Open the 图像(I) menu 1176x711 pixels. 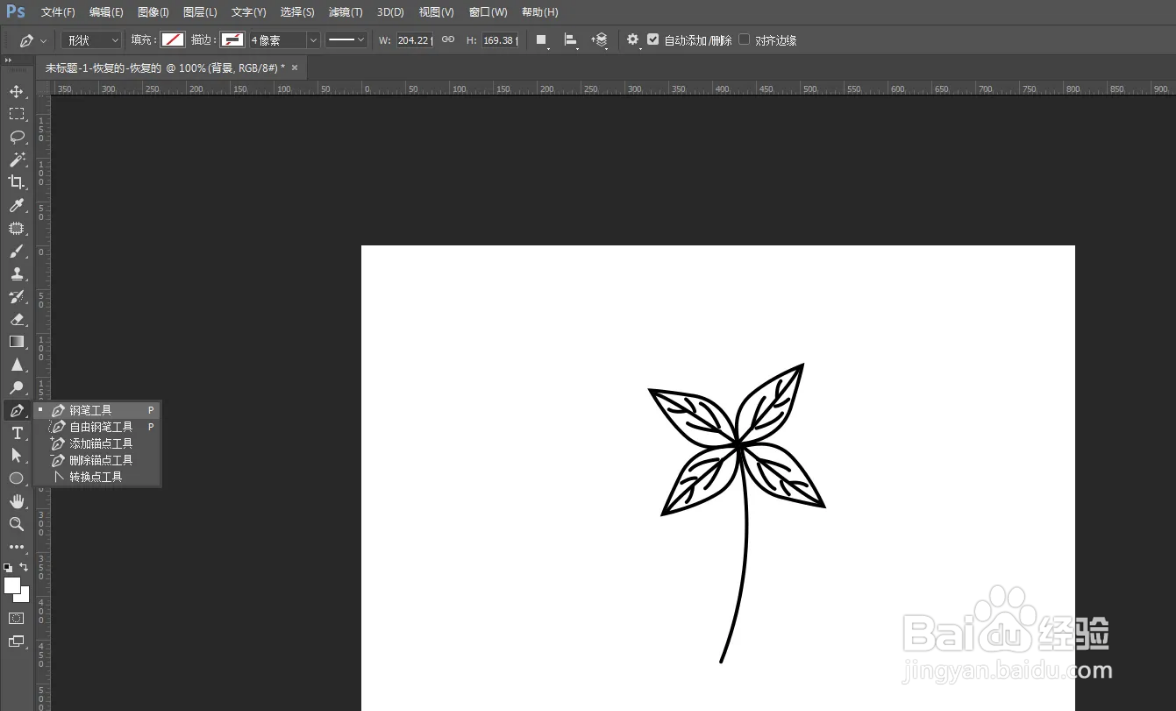(x=153, y=12)
